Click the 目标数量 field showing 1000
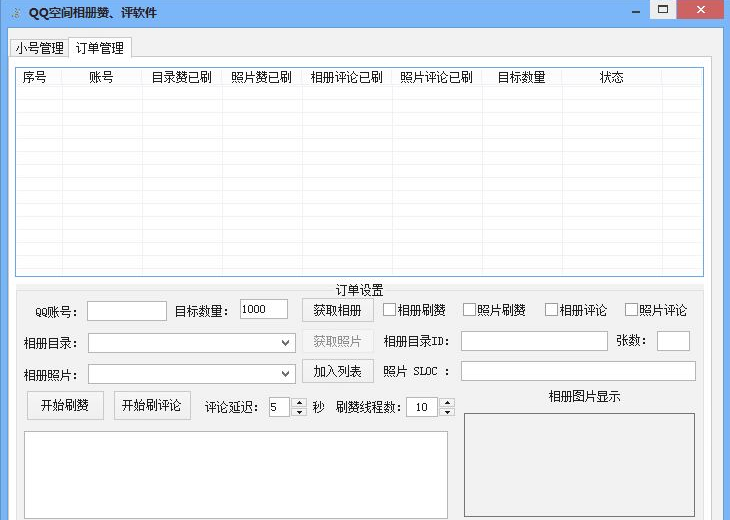This screenshot has height=520, width=730. click(x=264, y=310)
